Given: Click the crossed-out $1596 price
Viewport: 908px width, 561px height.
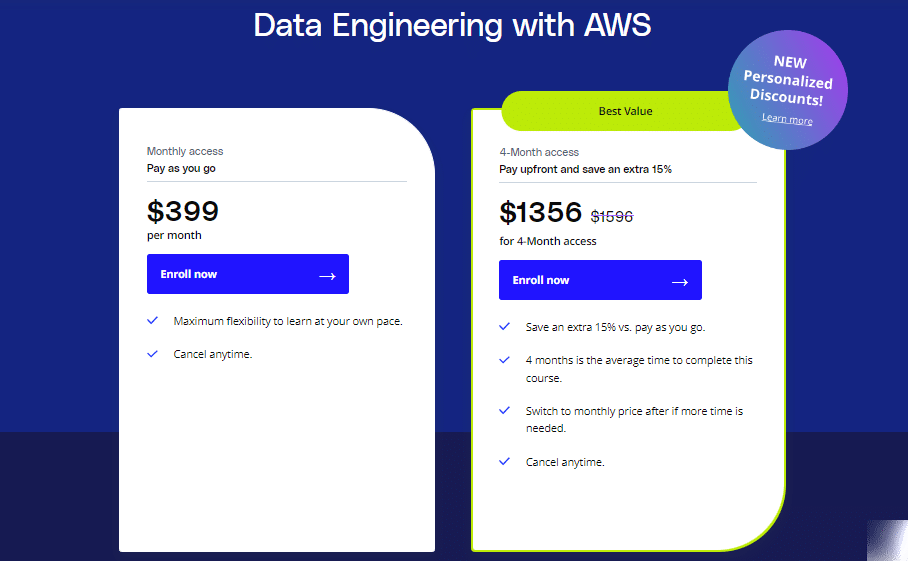Looking at the screenshot, I should (612, 217).
